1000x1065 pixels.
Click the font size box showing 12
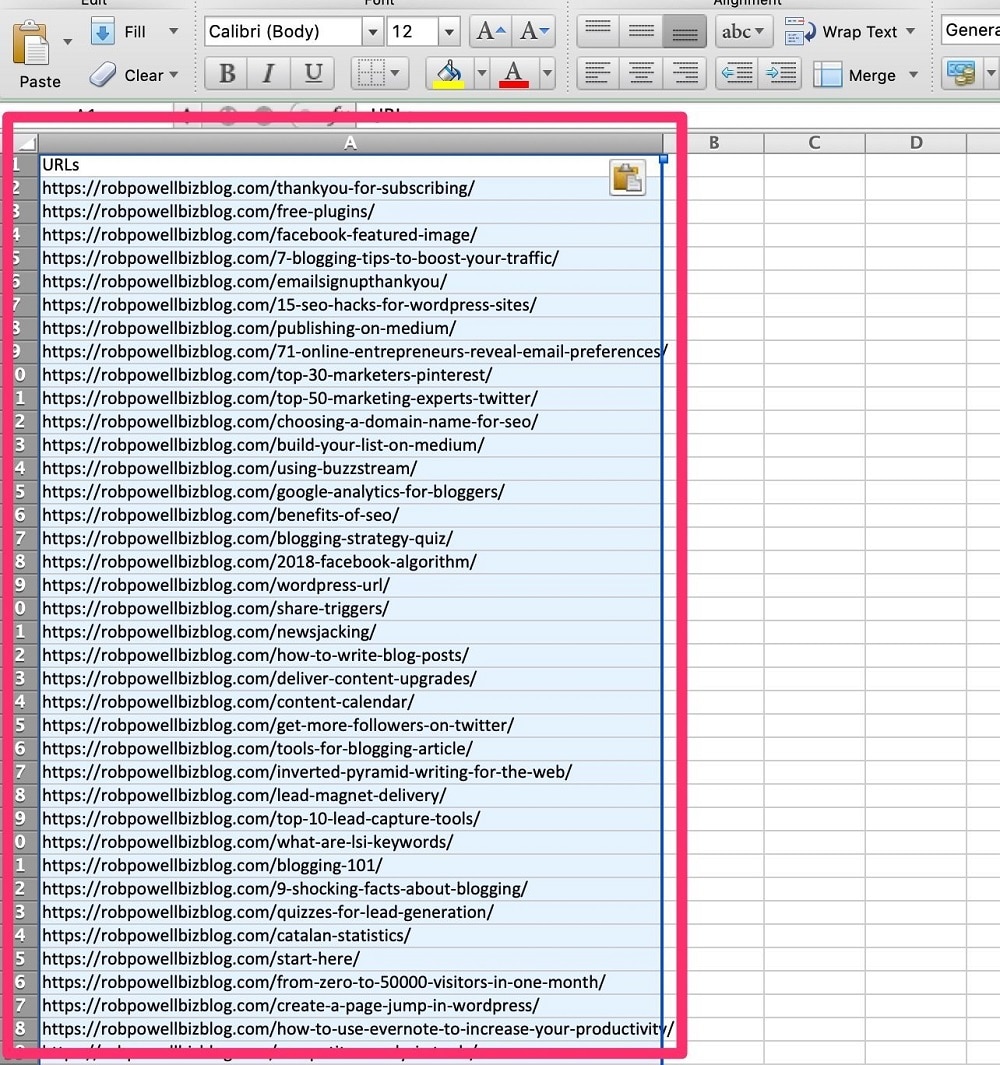pos(412,31)
